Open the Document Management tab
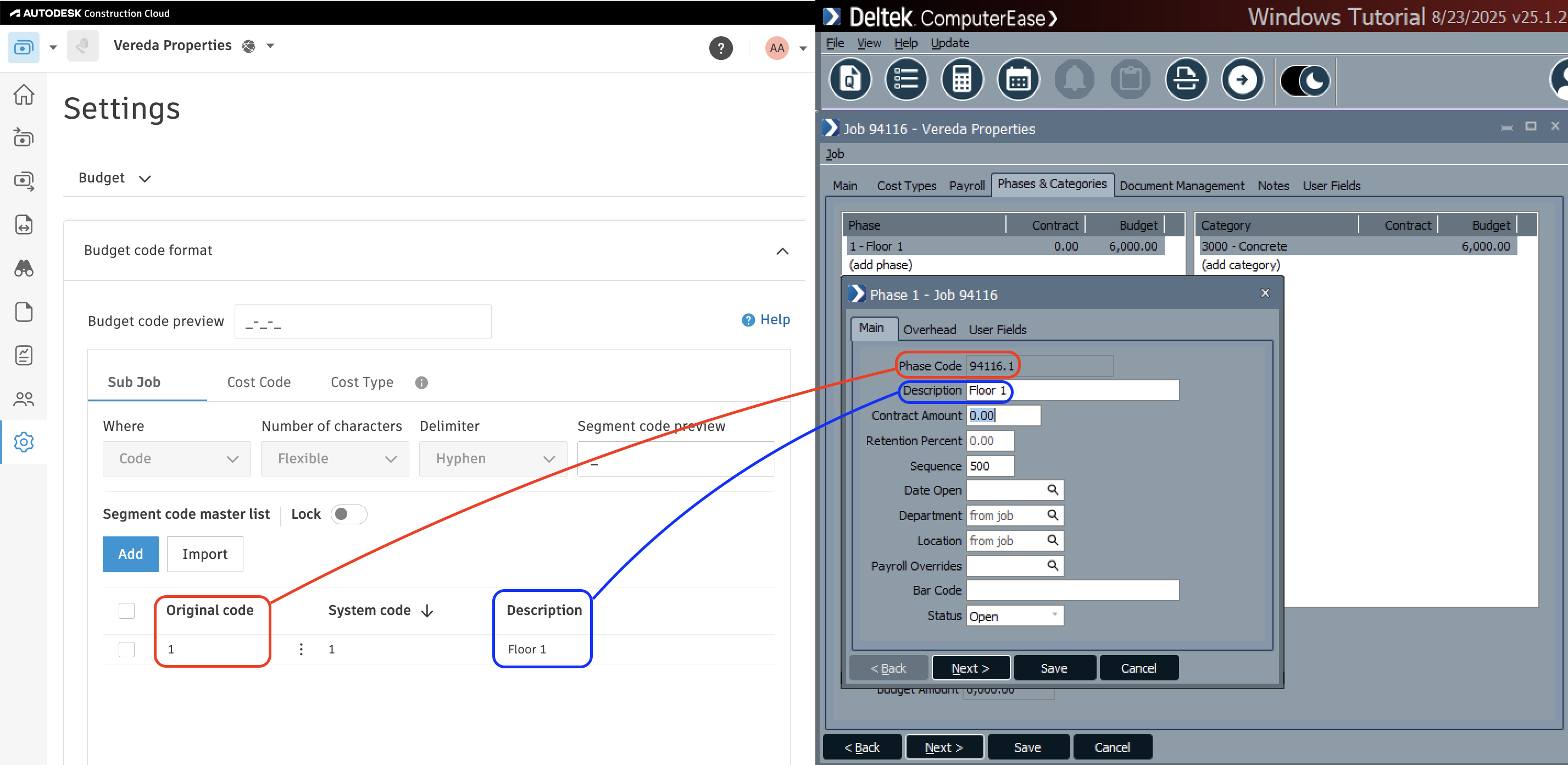The height and width of the screenshot is (765, 1568). click(x=1181, y=186)
